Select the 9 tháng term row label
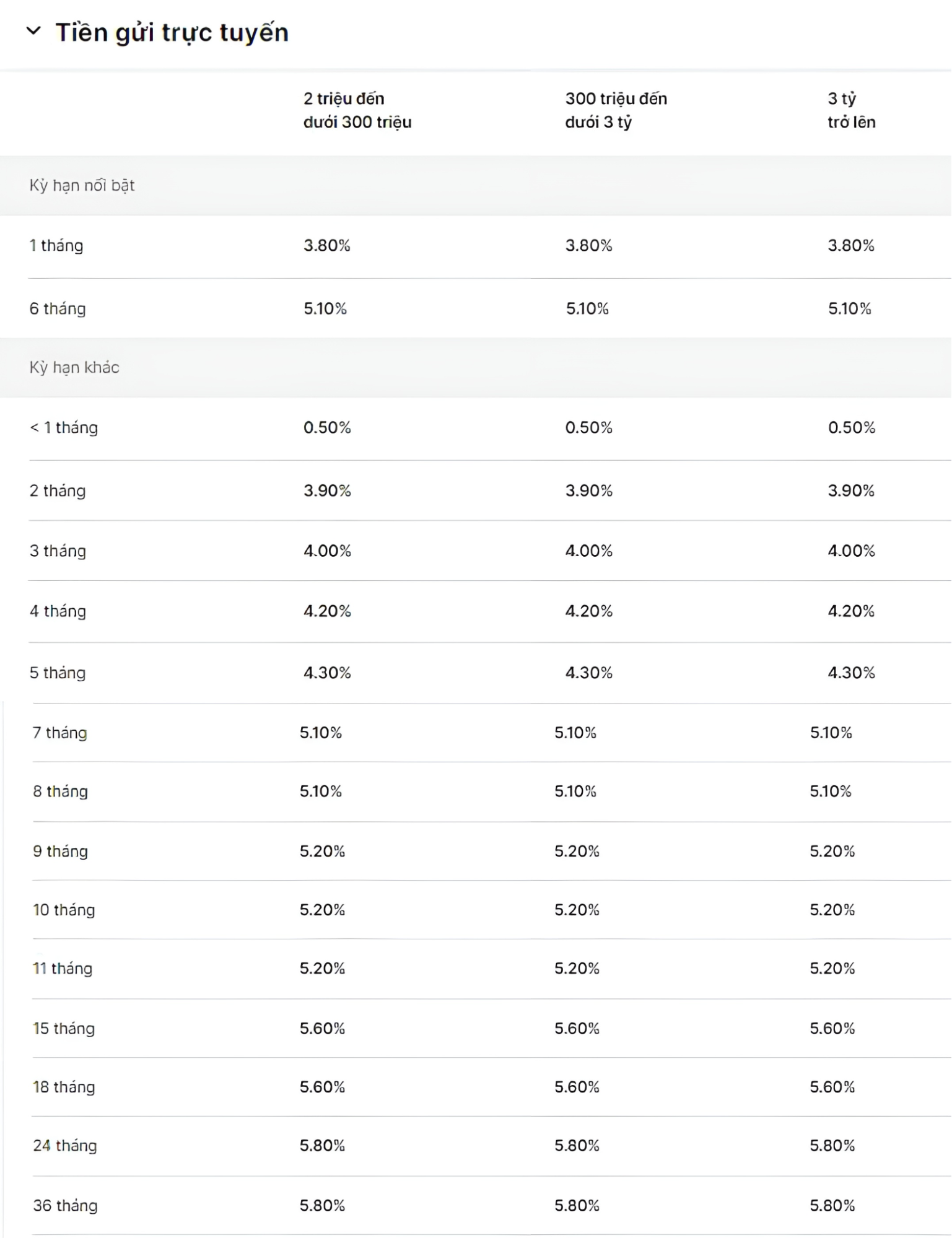This screenshot has height=1238, width=952. 61,851
